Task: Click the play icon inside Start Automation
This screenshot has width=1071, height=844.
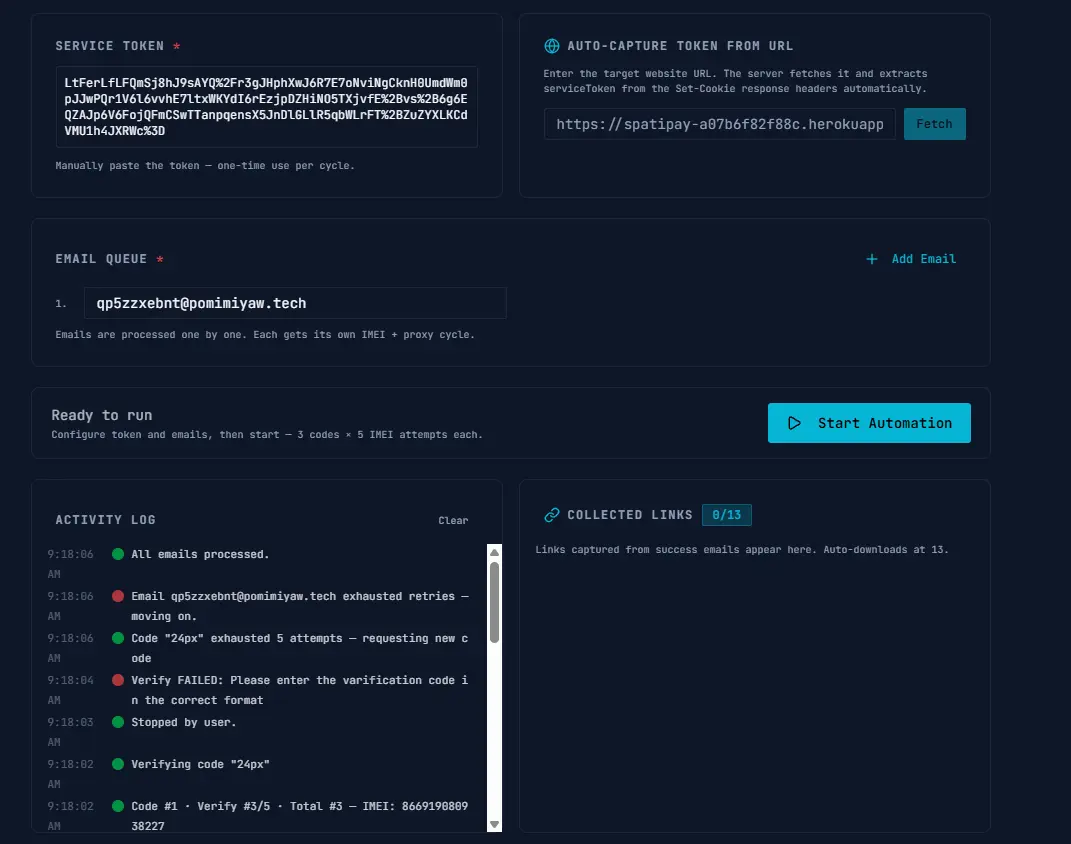Action: (x=794, y=423)
